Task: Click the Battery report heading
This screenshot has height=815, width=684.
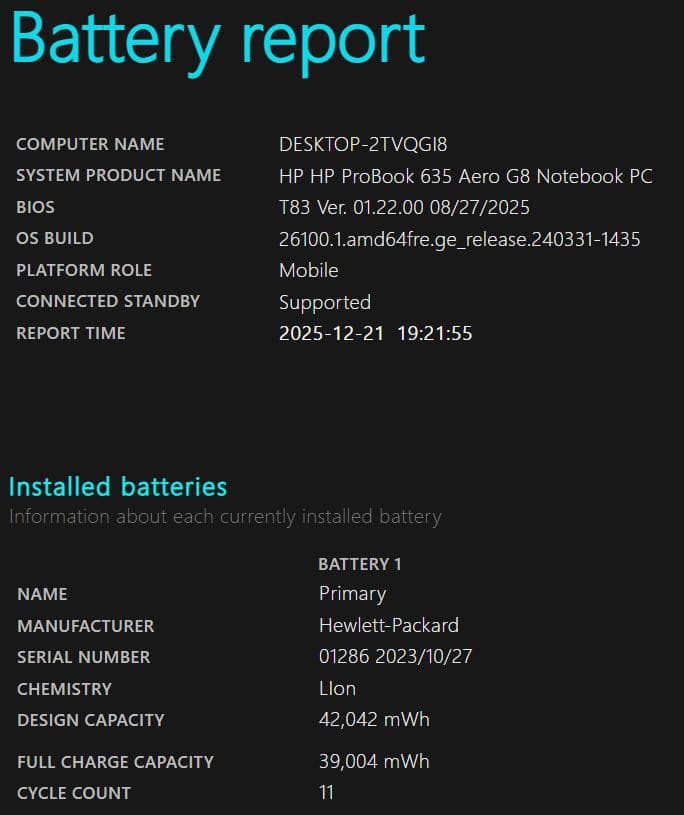Action: coord(217,40)
